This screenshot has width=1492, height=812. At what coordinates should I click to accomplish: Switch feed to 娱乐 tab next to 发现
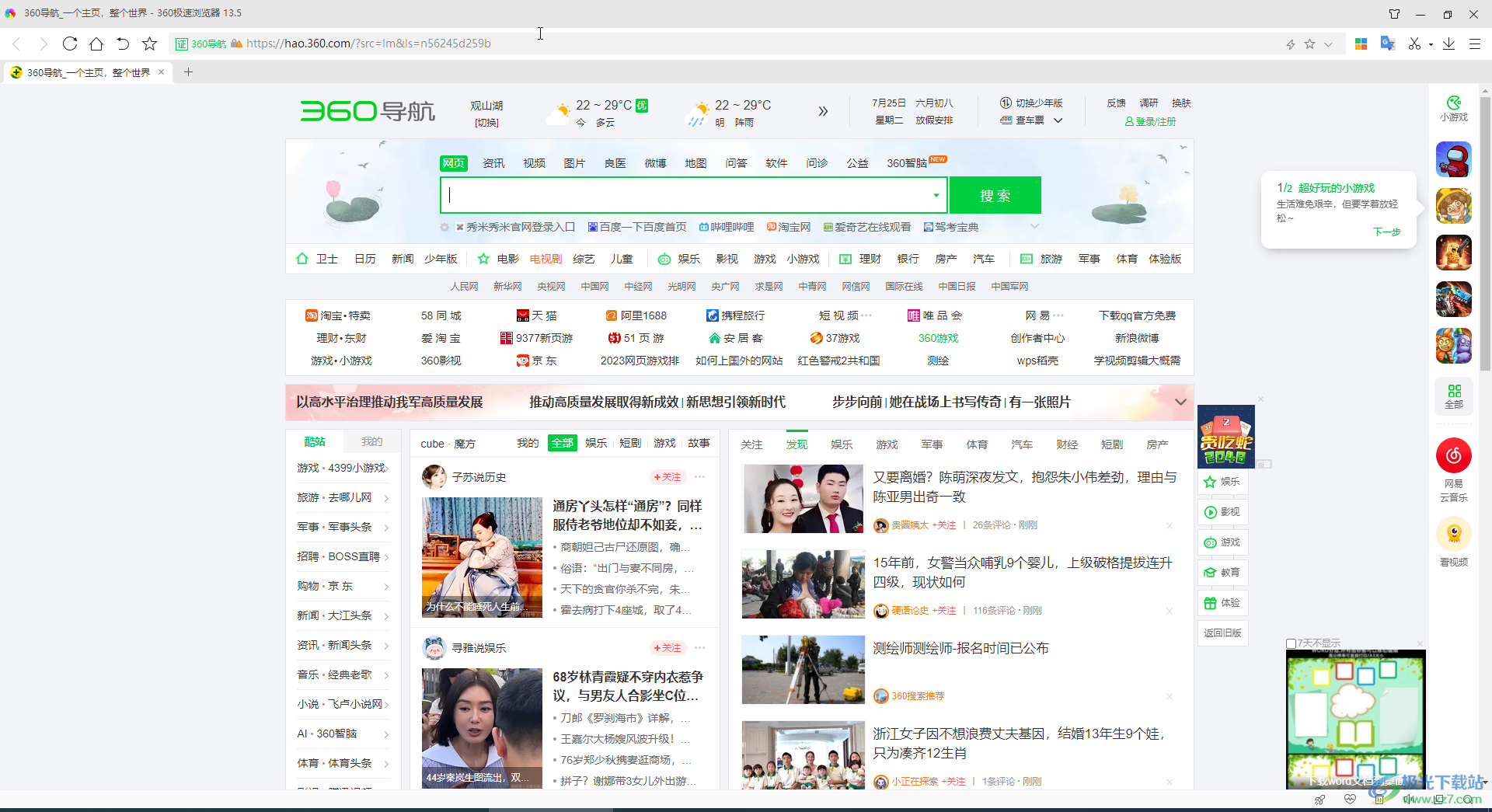(x=842, y=444)
